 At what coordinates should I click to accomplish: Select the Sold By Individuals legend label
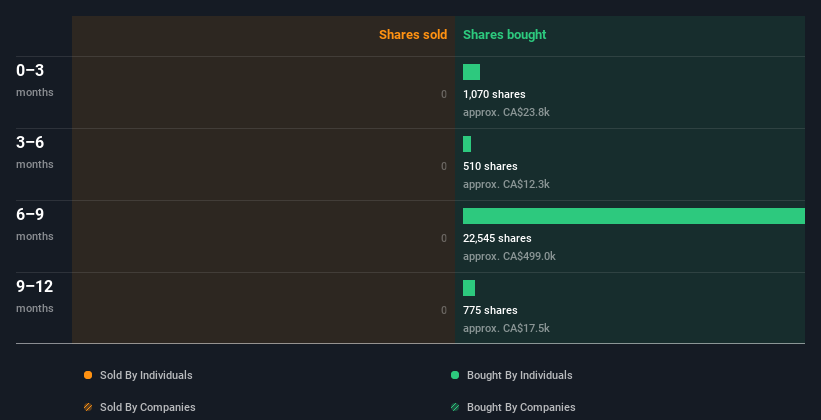(x=146, y=375)
